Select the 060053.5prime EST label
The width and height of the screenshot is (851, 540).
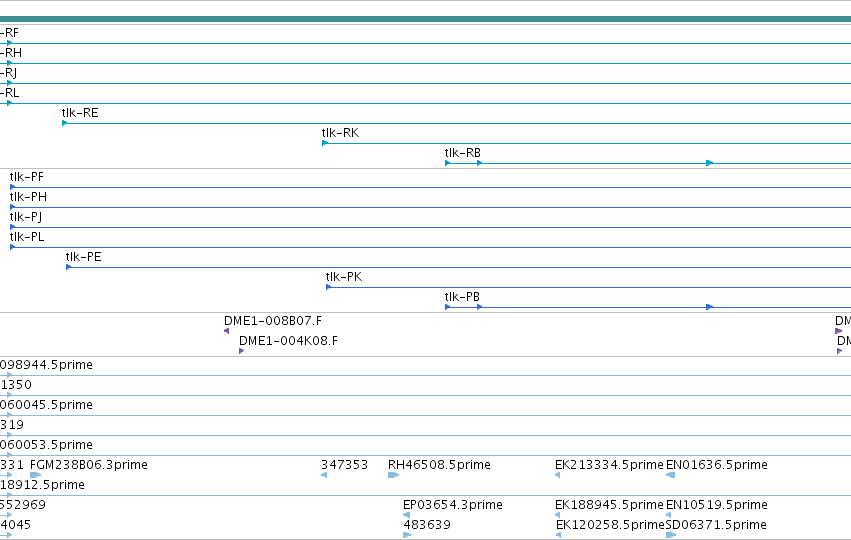pos(46,445)
